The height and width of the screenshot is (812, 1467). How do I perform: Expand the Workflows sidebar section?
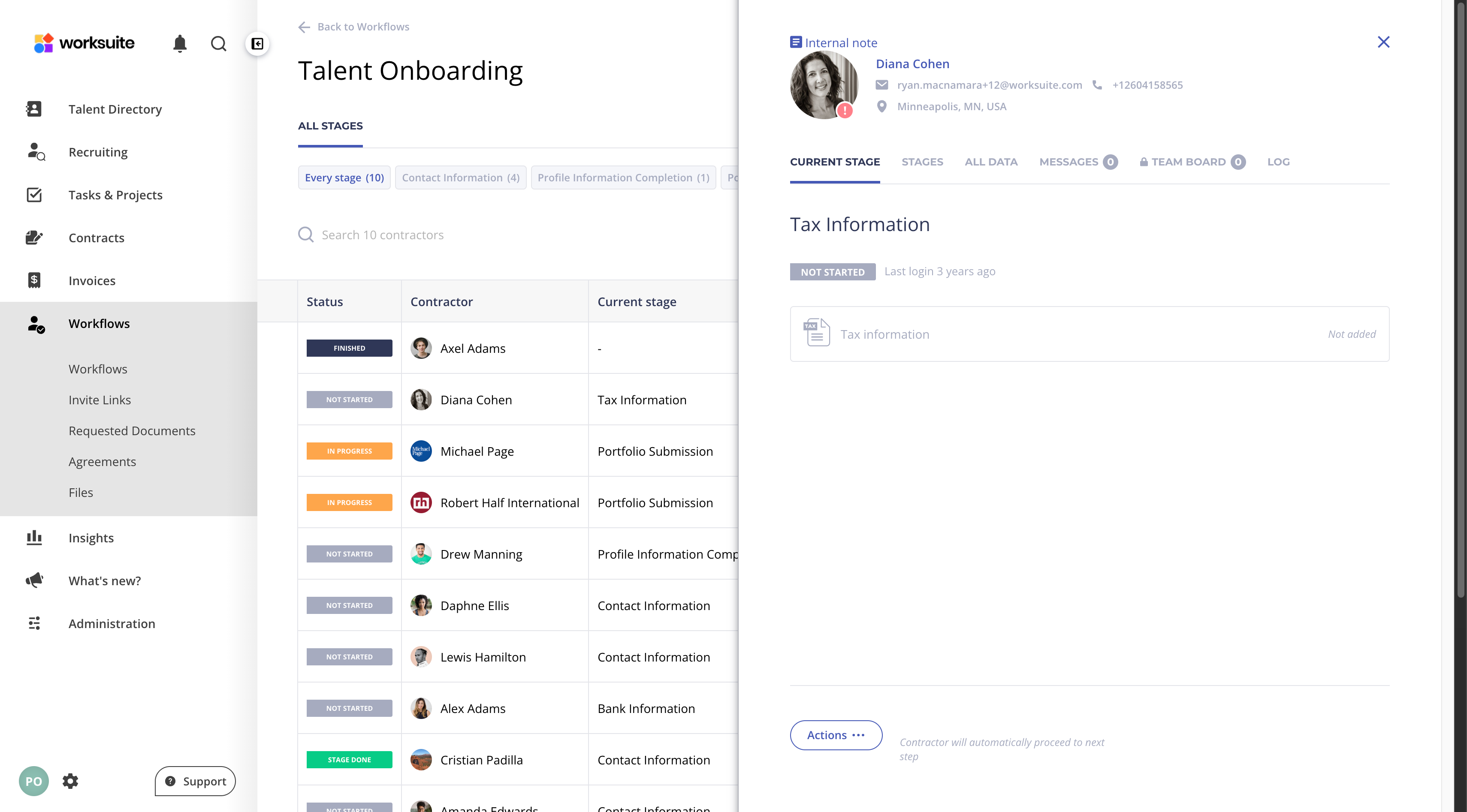tap(99, 323)
